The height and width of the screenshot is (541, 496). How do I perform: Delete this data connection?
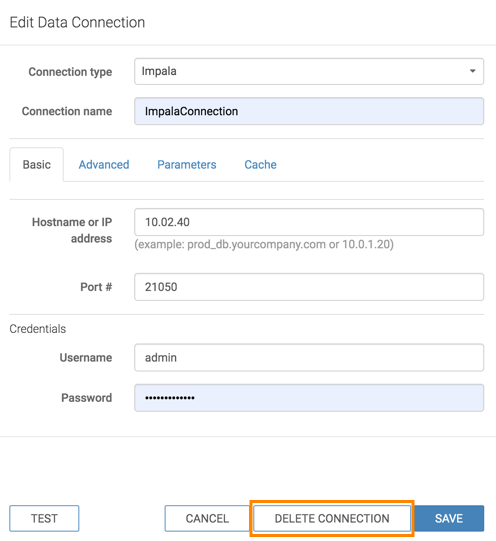click(332, 518)
